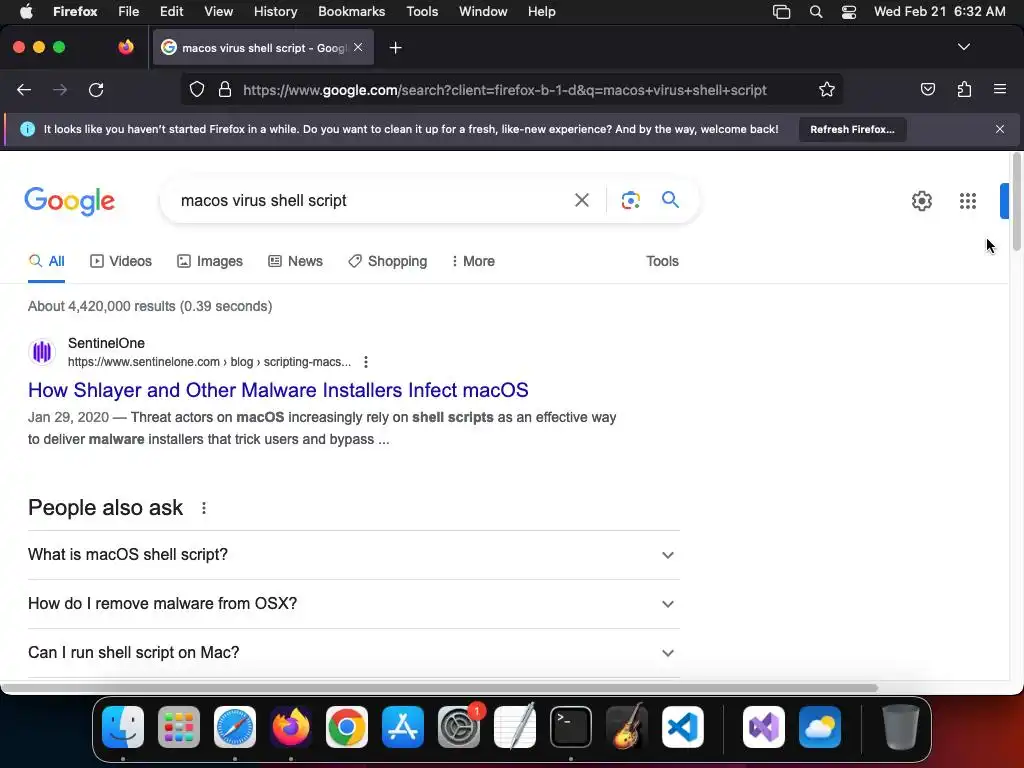The image size is (1024, 768).
Task: Open SentinelOne result options dots
Action: 366,362
